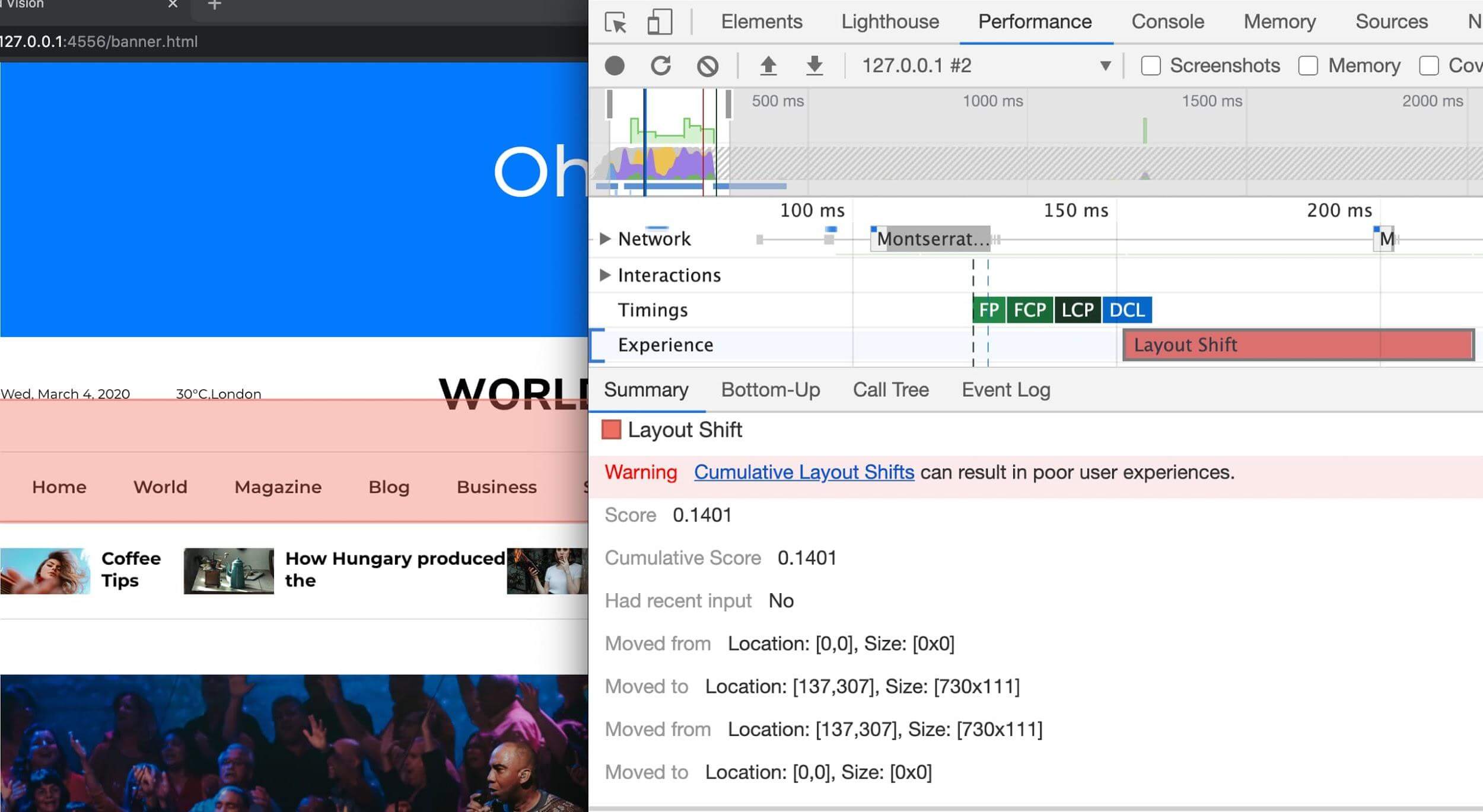Click the Cumulative Layout Shifts link

point(803,472)
